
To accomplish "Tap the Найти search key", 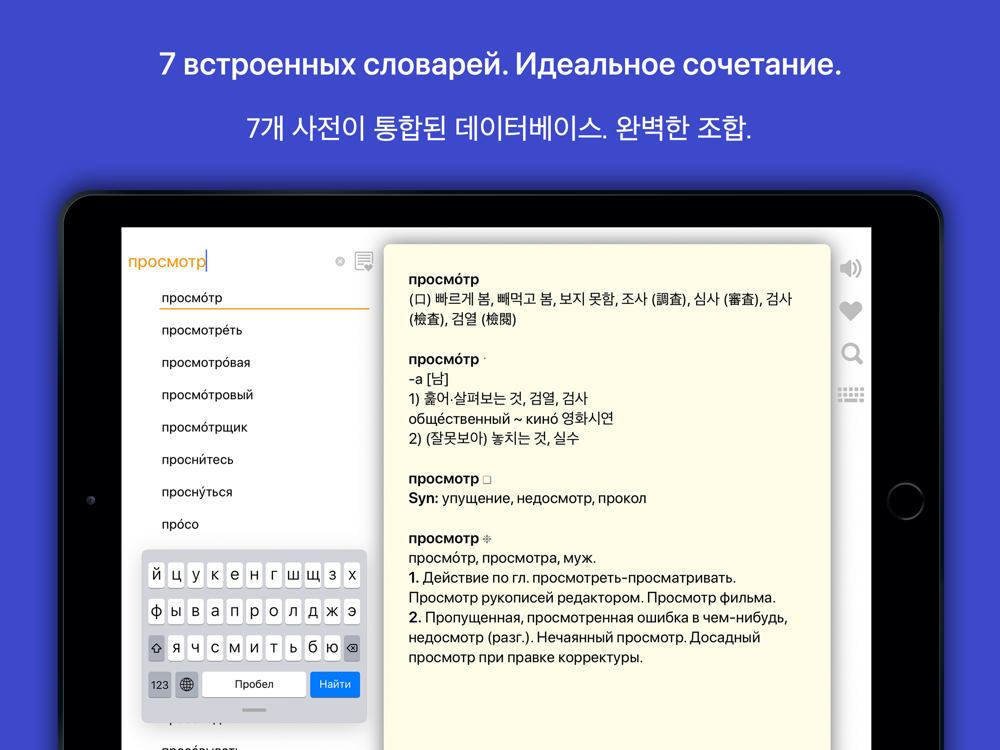I will pyautogui.click(x=335, y=684).
